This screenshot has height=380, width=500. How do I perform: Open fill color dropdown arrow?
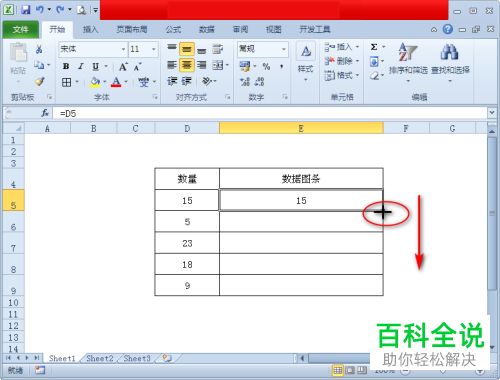click(x=105, y=82)
